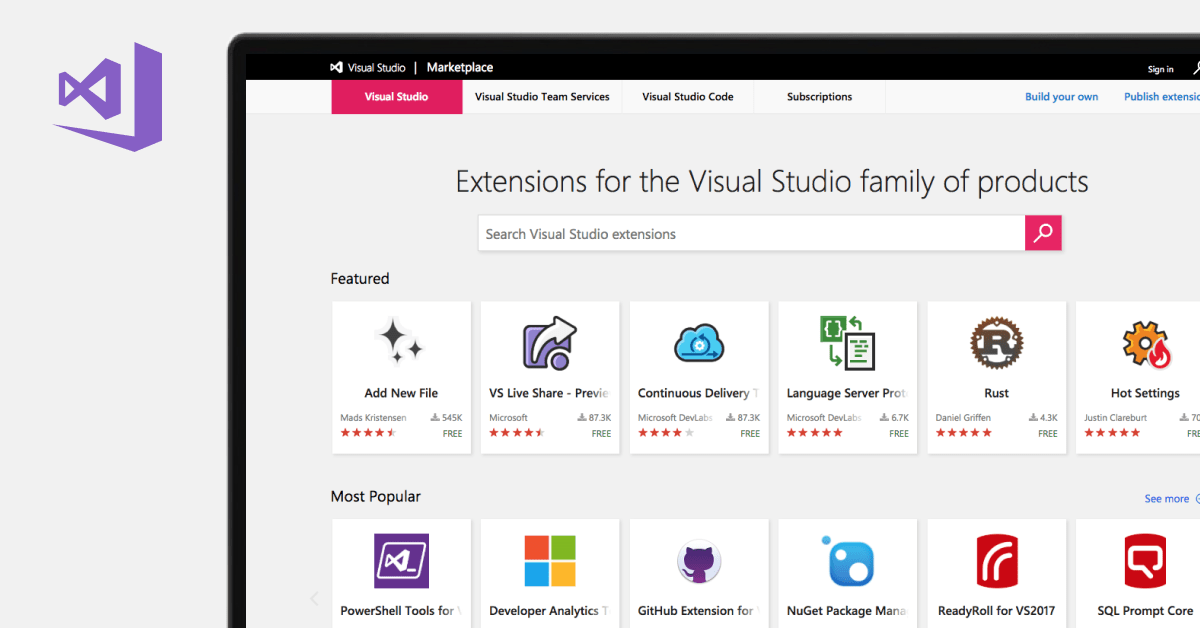The width and height of the screenshot is (1200, 628).
Task: Click the GitHub Extension title text
Action: point(698,610)
